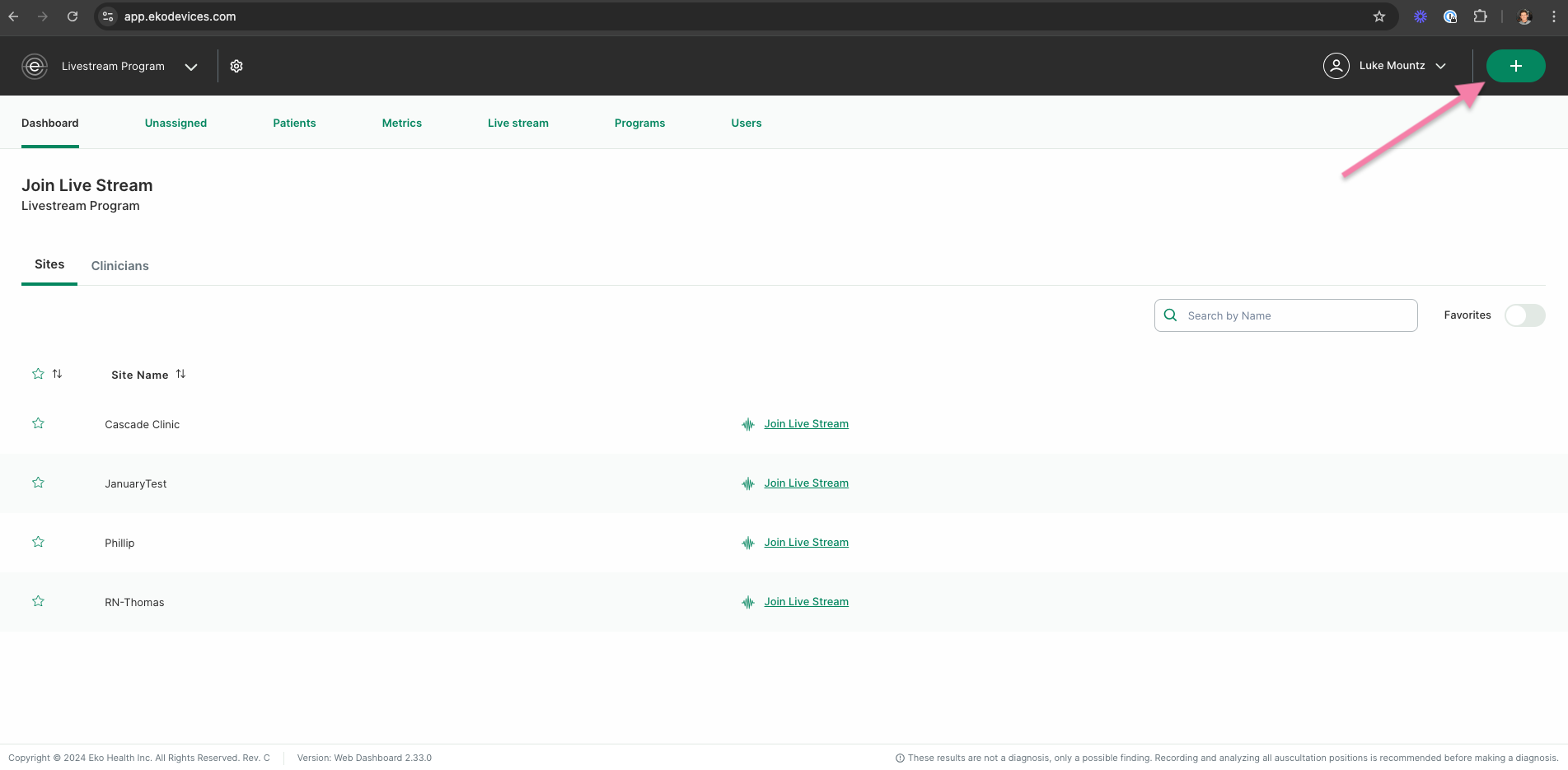Click the user profile avatar icon
Image resolution: width=1568 pixels, height=770 pixels.
point(1336,66)
